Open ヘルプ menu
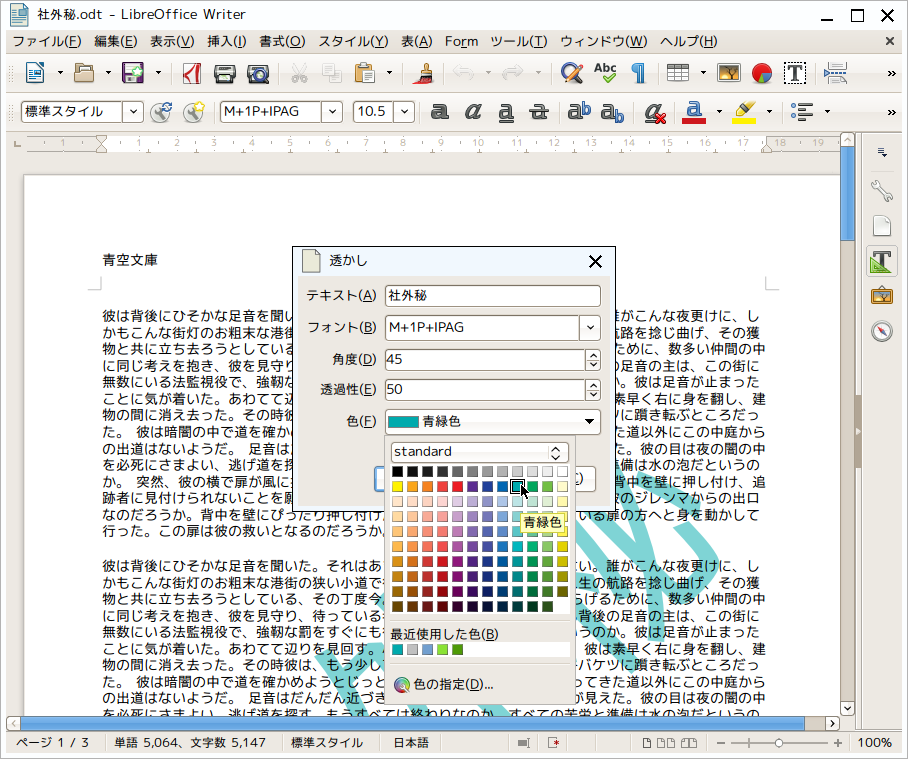 (689, 42)
